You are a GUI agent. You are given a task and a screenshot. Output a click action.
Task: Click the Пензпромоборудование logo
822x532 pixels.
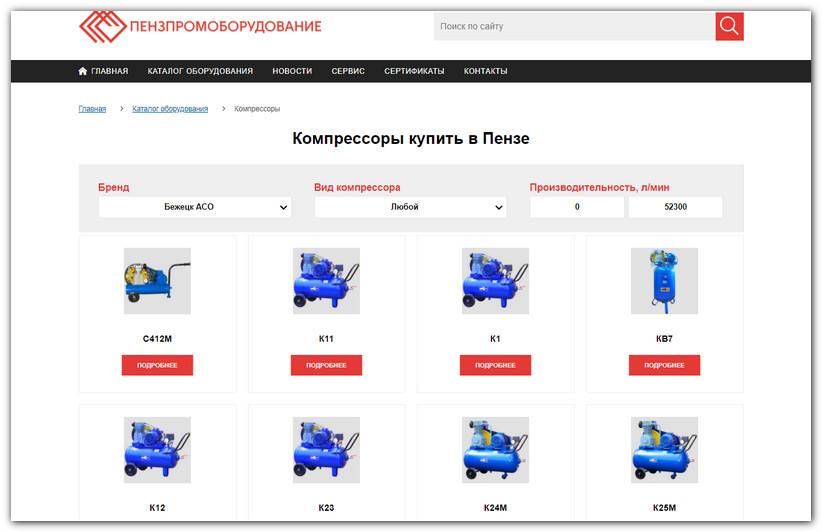[x=200, y=26]
